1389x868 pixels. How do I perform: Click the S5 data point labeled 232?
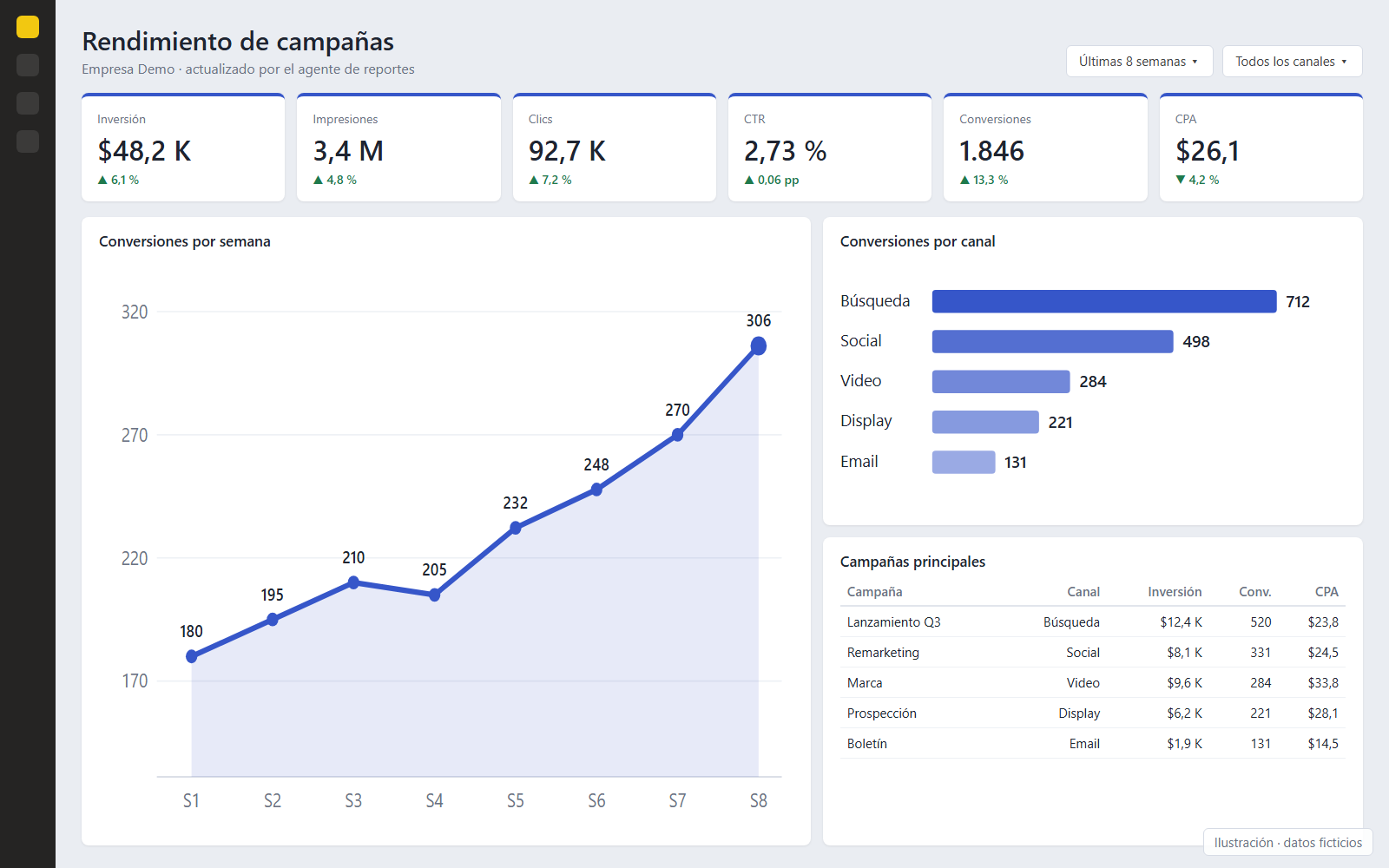coord(516,528)
